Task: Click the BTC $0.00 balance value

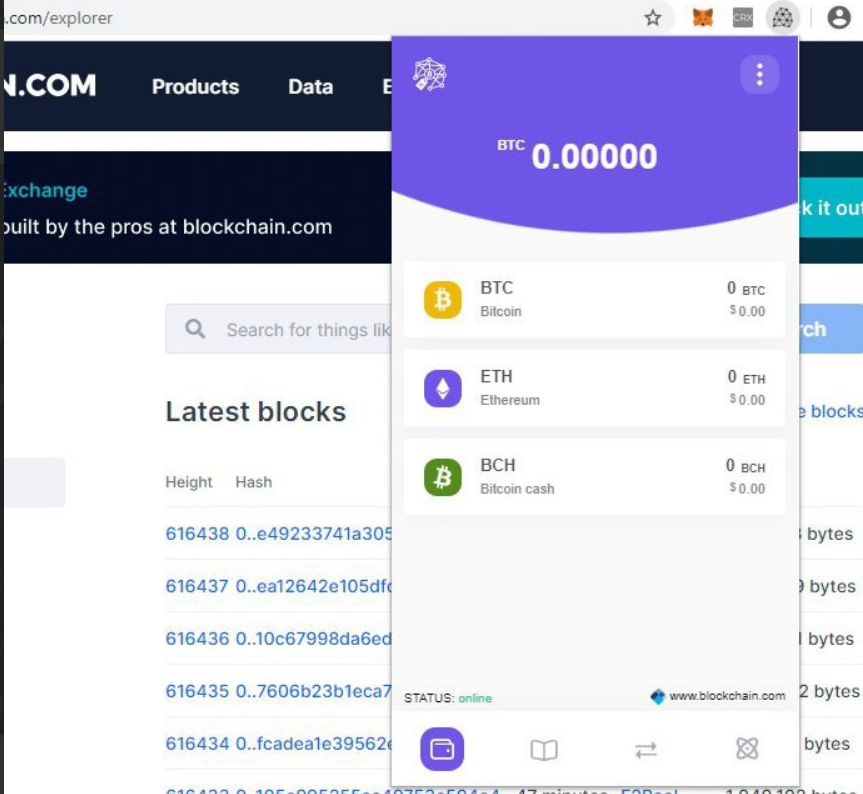Action: (x=747, y=311)
